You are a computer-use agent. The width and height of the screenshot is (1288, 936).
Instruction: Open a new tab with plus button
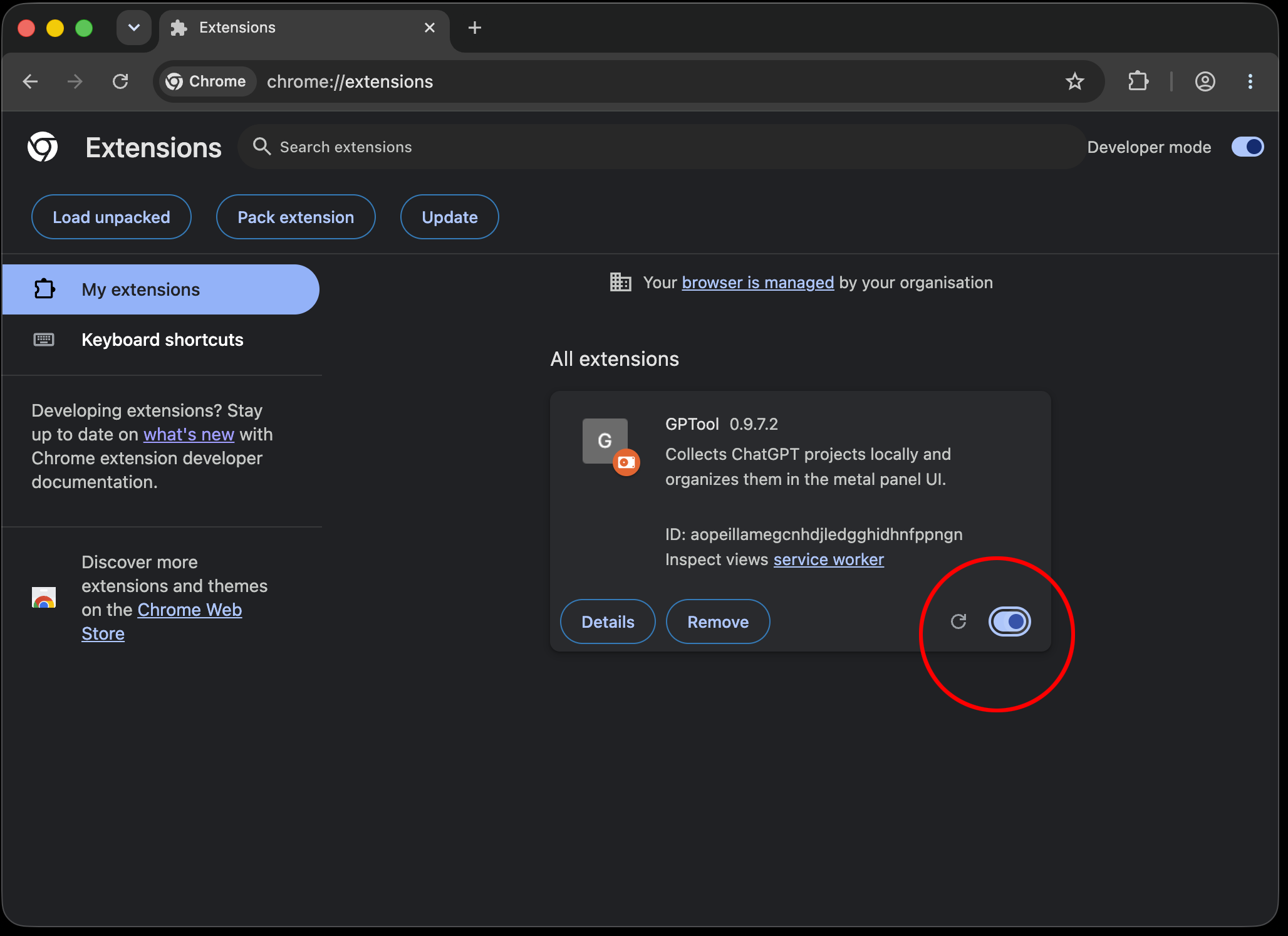coord(475,28)
